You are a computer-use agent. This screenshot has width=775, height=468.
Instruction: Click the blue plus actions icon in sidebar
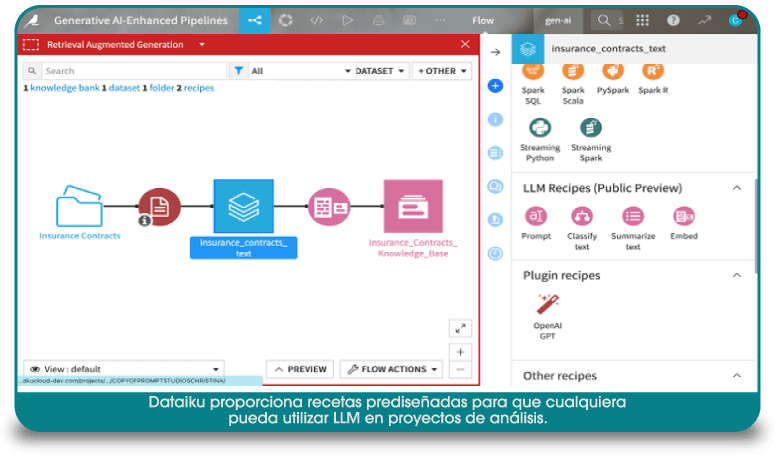point(495,85)
